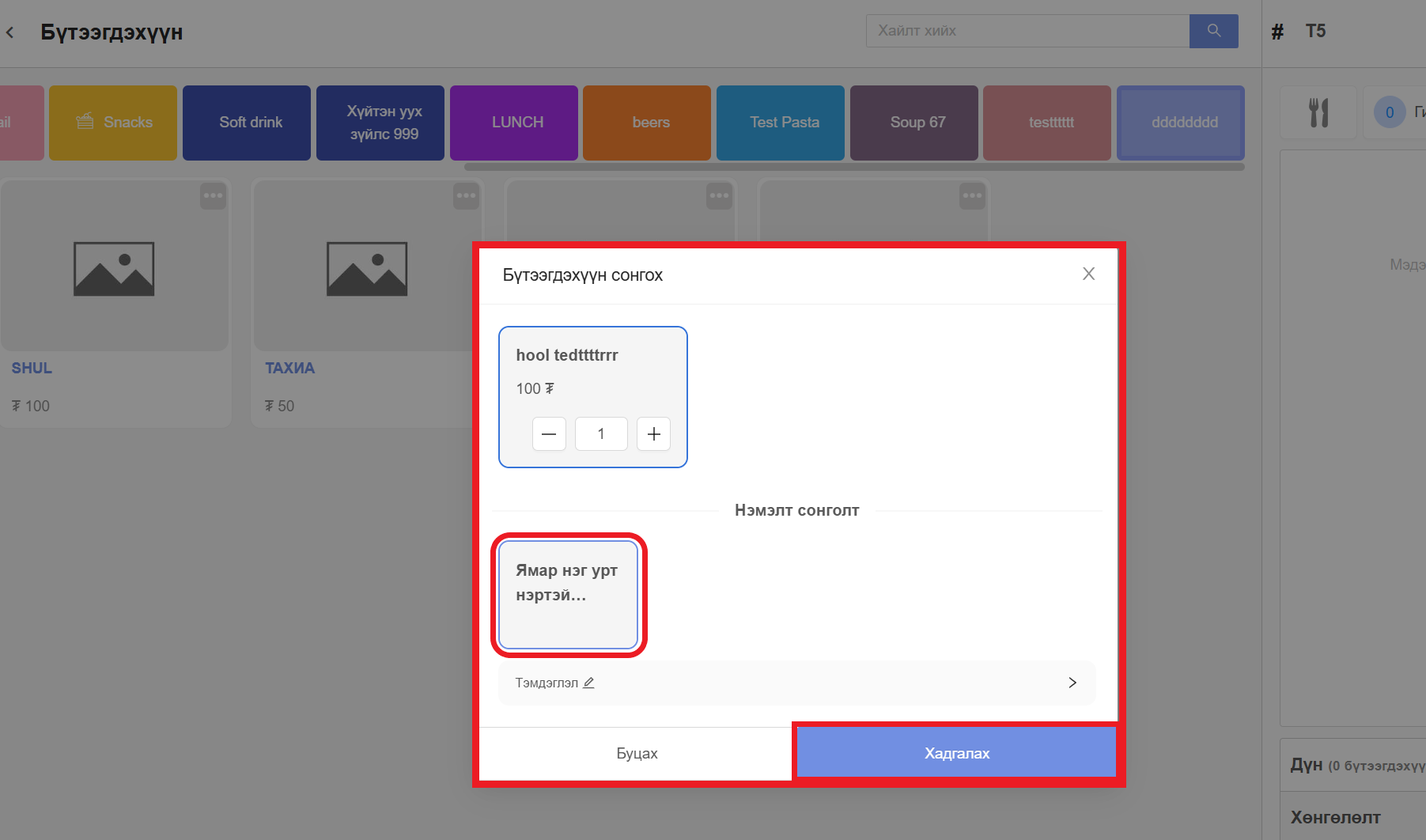Select the Ямар нэг урт нэртэй option

pos(568,594)
